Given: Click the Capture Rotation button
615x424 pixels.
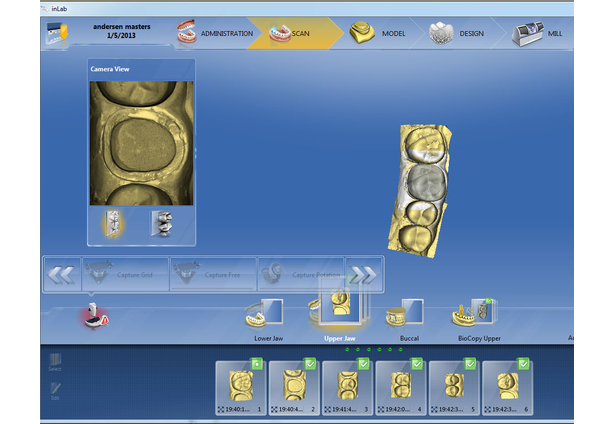Looking at the screenshot, I should click(x=301, y=274).
